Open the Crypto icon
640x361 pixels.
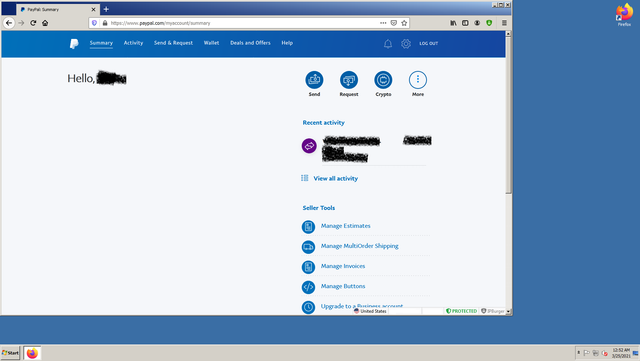pyautogui.click(x=383, y=80)
